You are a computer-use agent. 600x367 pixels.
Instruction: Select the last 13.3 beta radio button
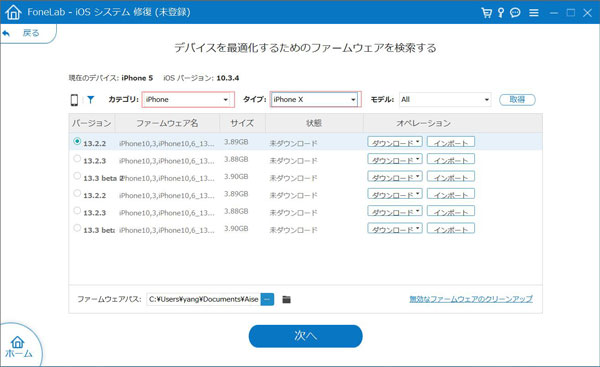[x=77, y=228]
